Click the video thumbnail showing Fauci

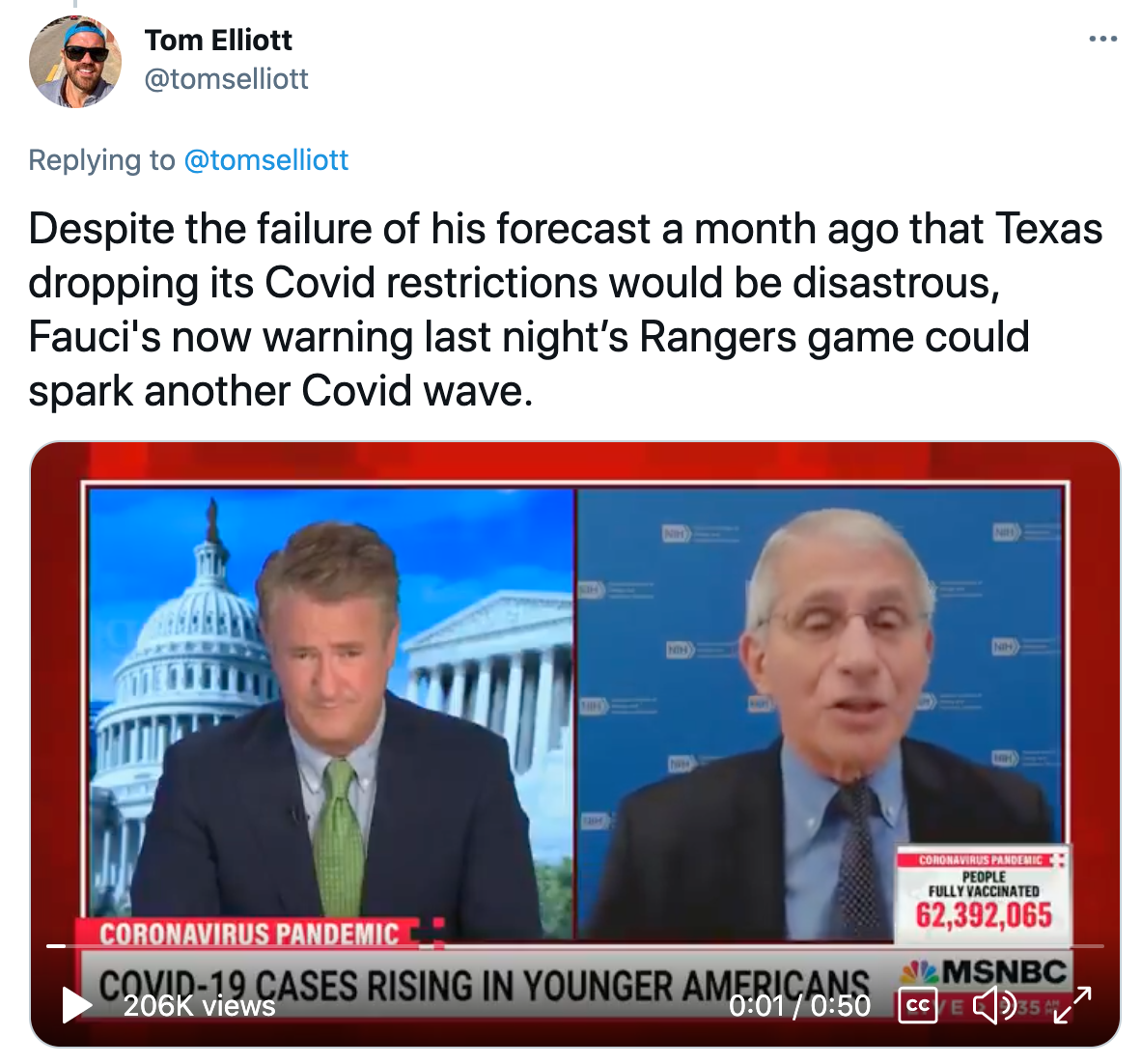coord(821,714)
